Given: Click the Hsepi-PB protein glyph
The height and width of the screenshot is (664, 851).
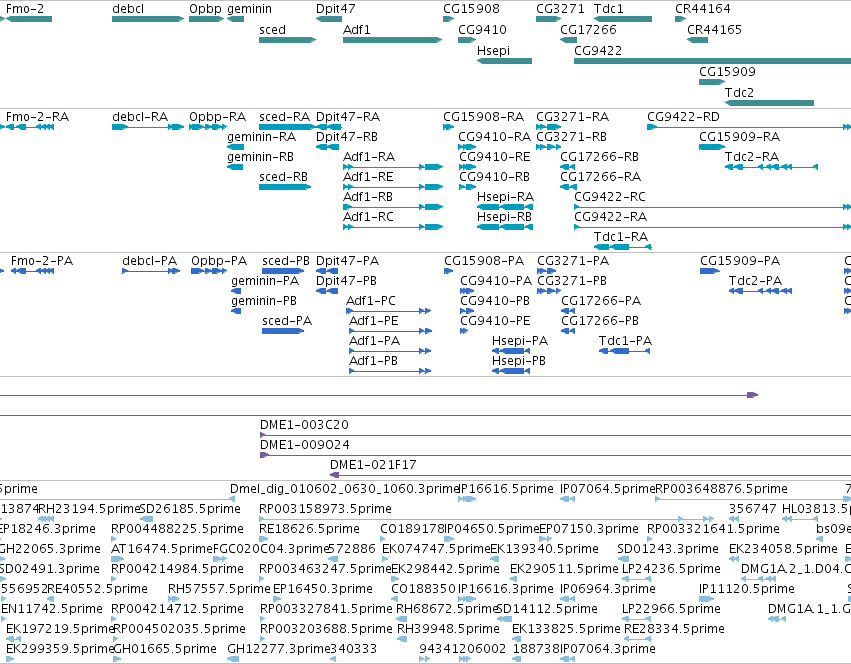Looking at the screenshot, I should (x=511, y=371).
